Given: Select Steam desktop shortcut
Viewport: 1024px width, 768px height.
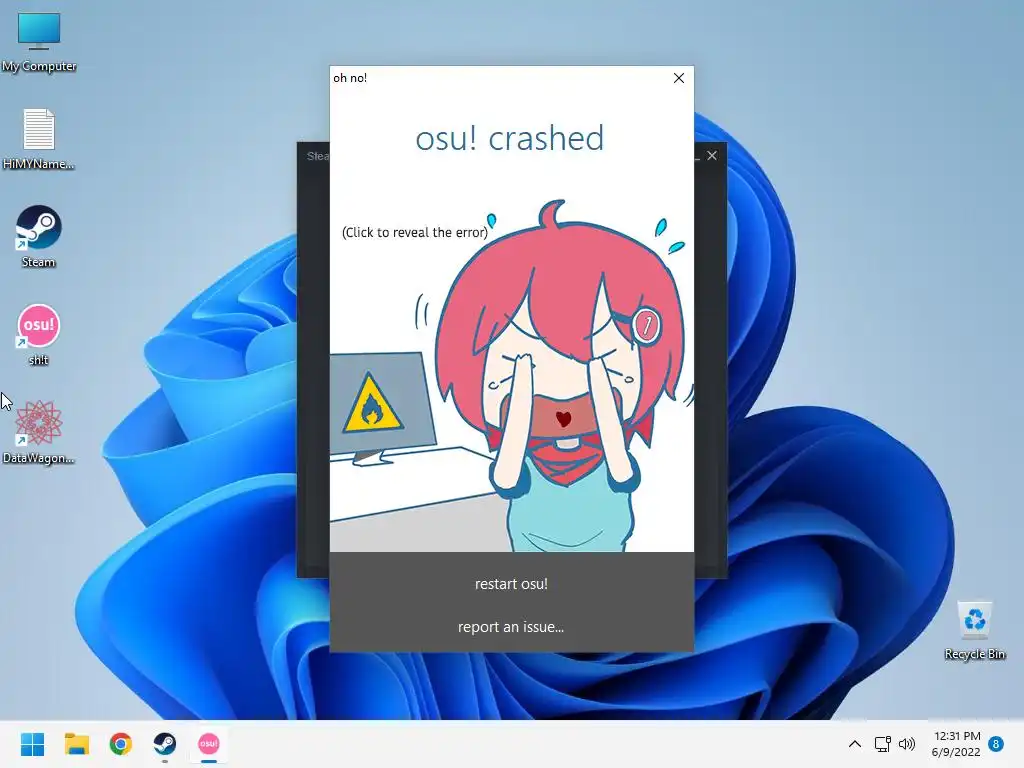Looking at the screenshot, I should [x=39, y=237].
